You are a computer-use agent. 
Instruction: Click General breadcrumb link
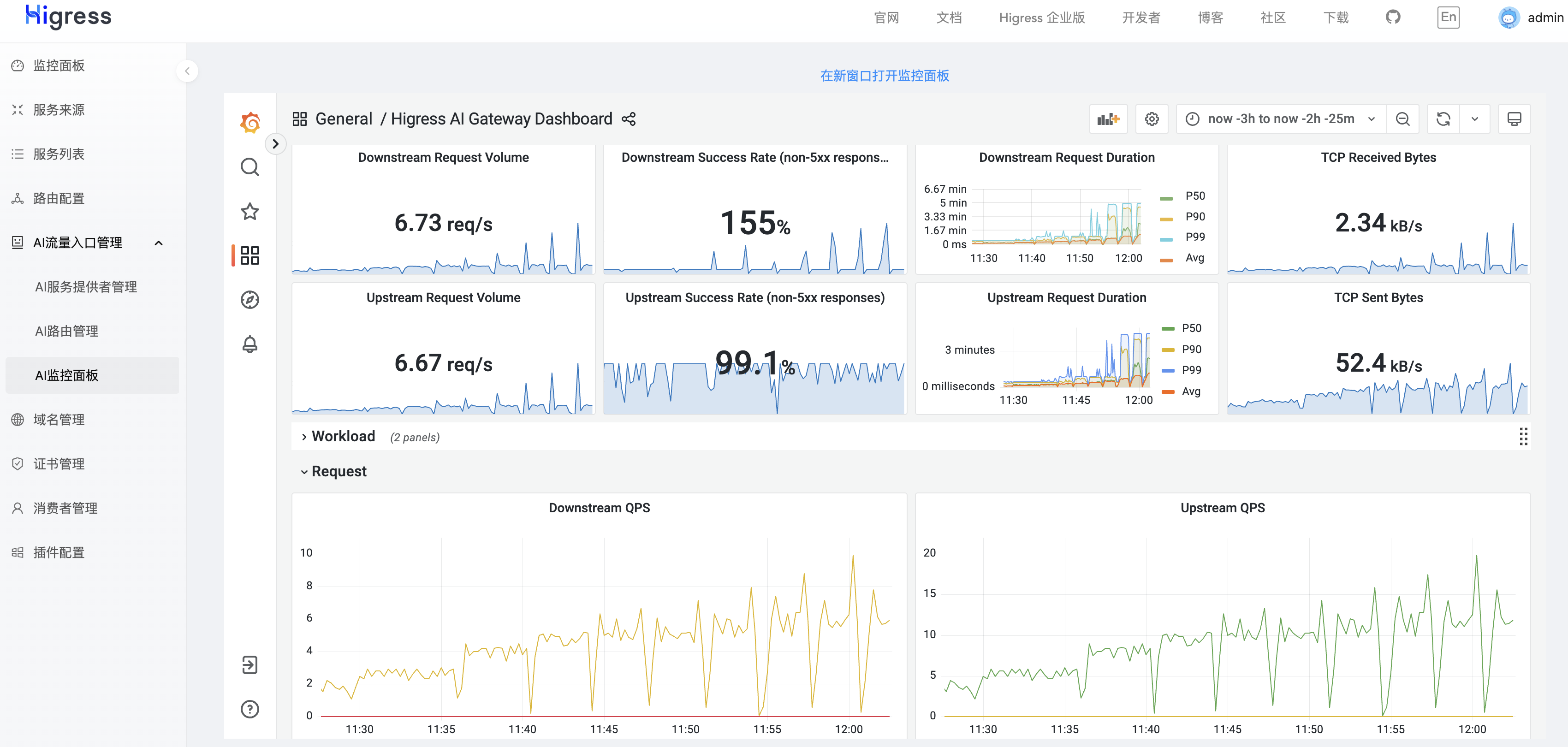[343, 119]
